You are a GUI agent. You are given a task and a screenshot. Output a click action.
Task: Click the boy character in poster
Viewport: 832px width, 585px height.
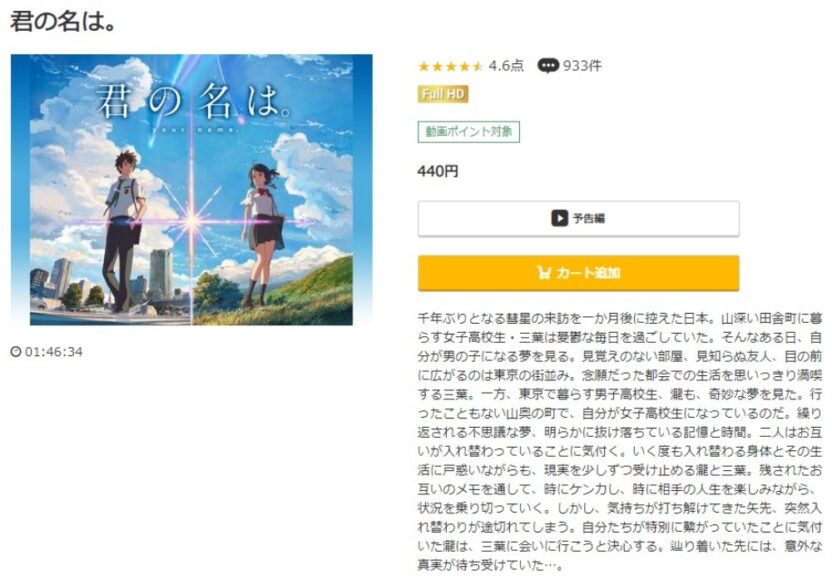point(124,230)
